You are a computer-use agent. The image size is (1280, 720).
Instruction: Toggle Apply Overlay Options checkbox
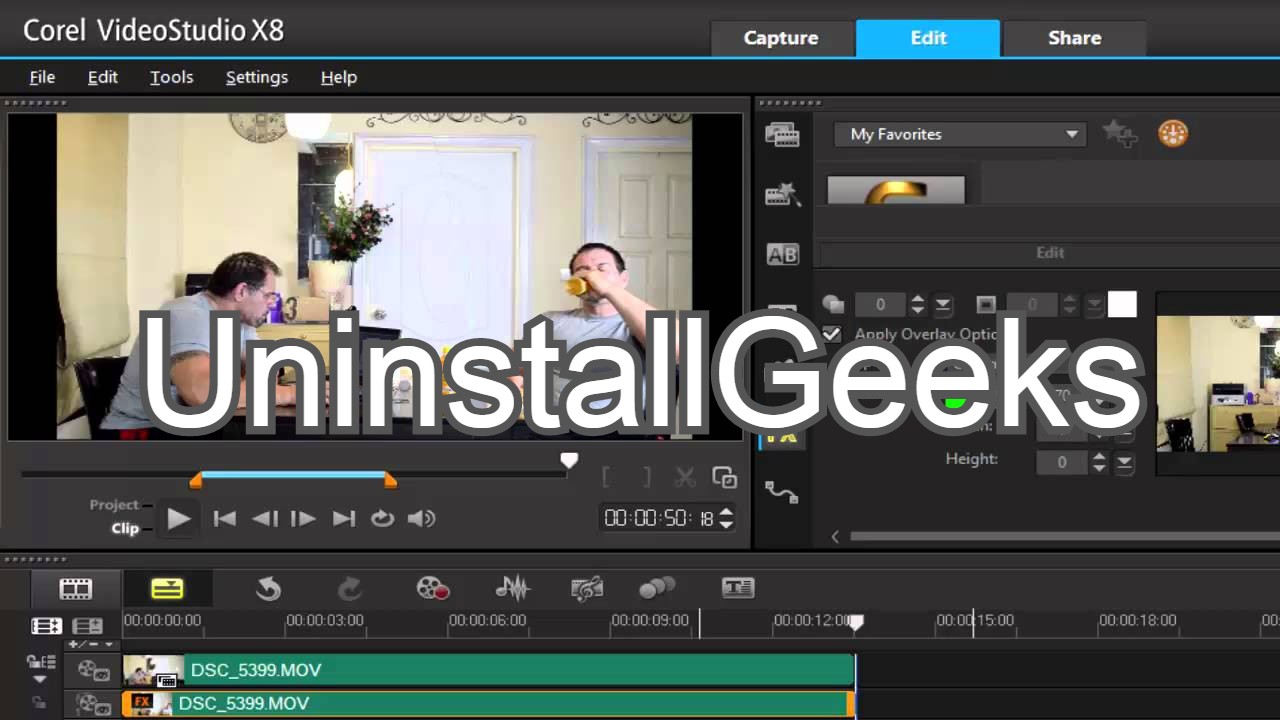tap(831, 334)
